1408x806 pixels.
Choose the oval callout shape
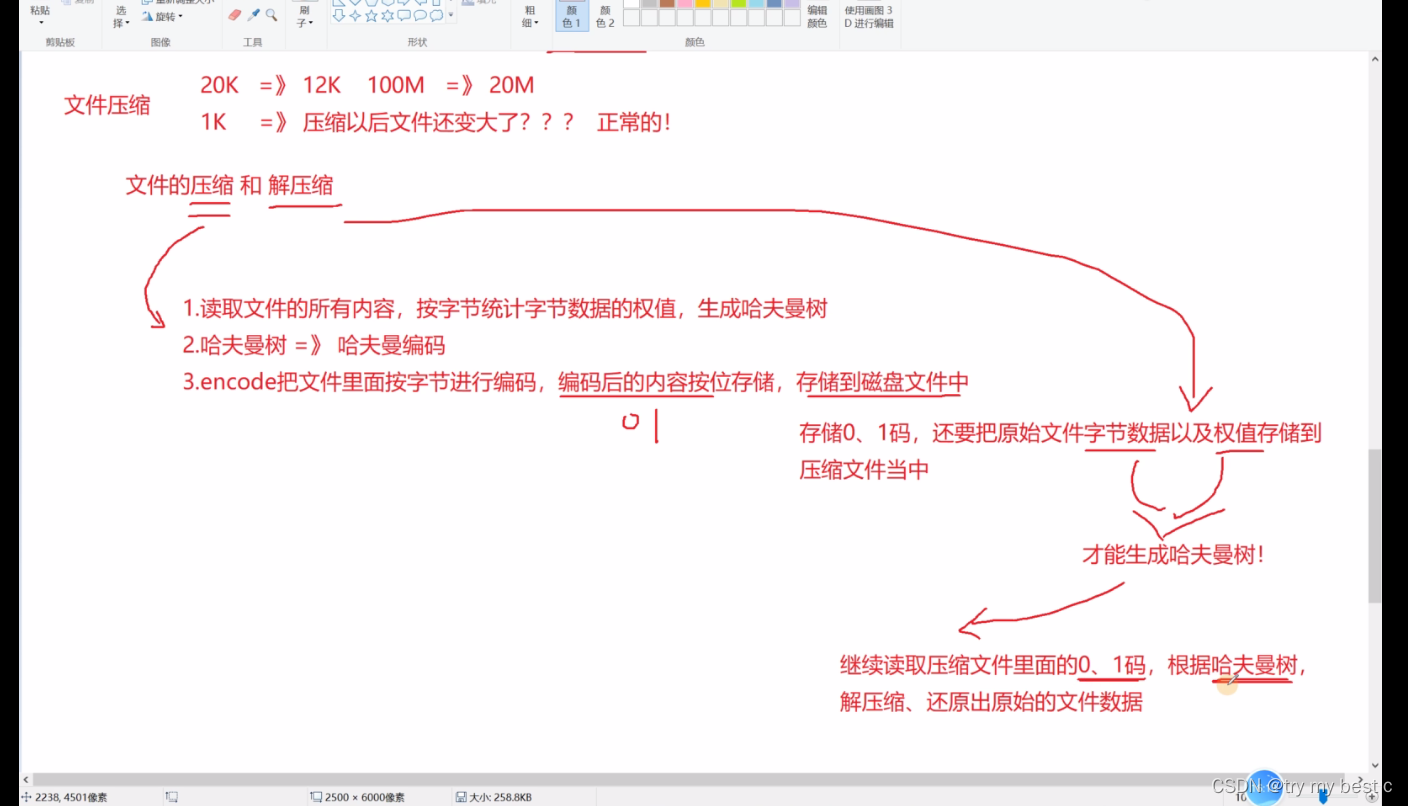(x=420, y=15)
